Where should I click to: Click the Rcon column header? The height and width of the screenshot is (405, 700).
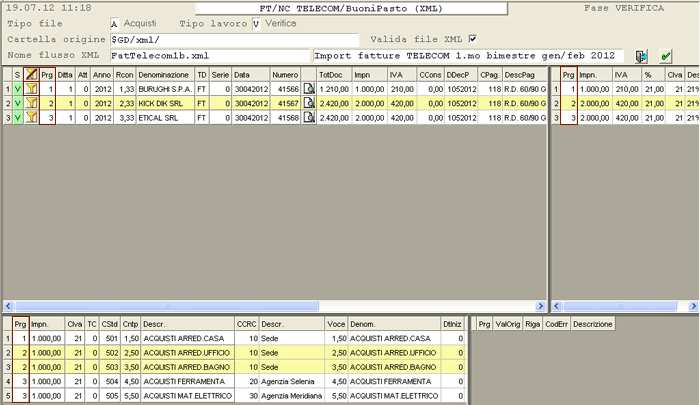point(125,75)
